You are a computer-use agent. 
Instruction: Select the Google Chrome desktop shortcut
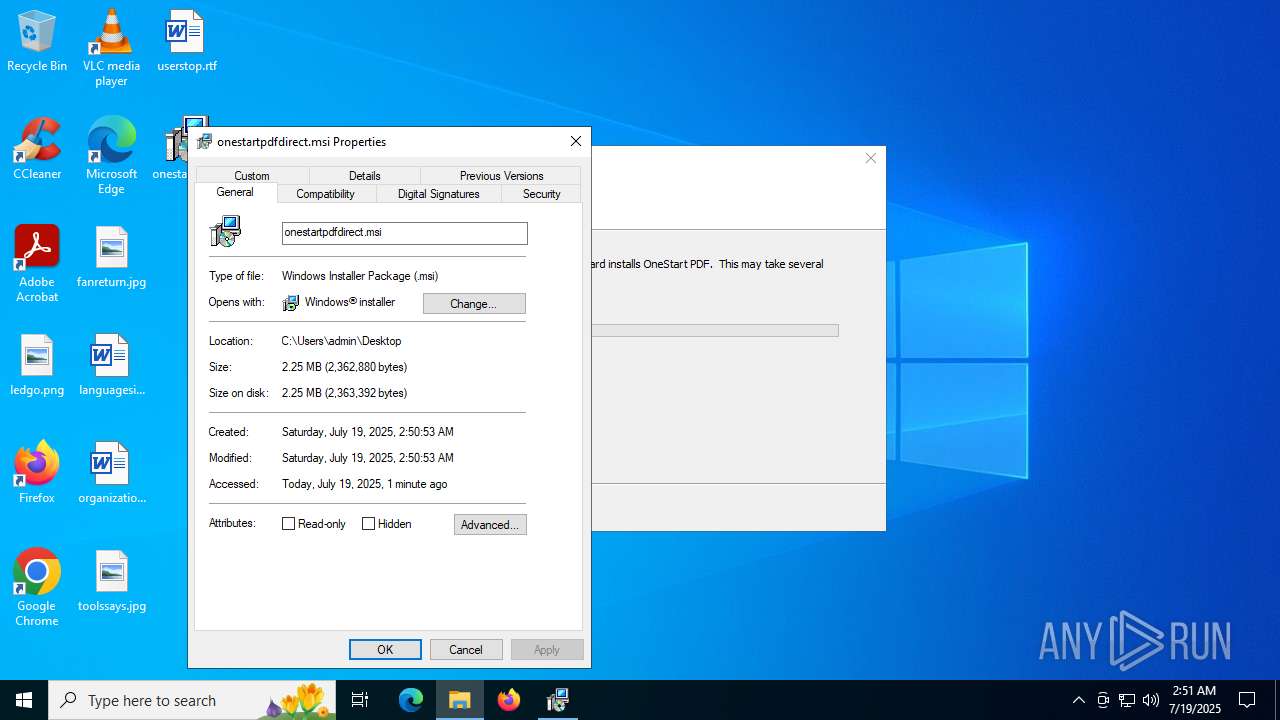(37, 587)
